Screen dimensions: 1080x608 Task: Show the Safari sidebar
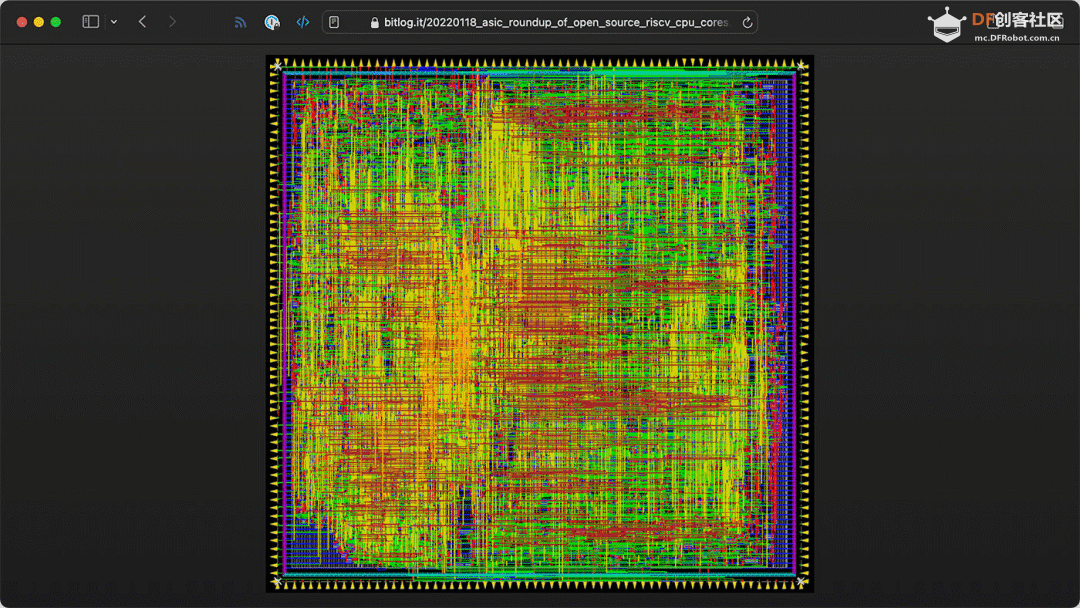click(90, 22)
